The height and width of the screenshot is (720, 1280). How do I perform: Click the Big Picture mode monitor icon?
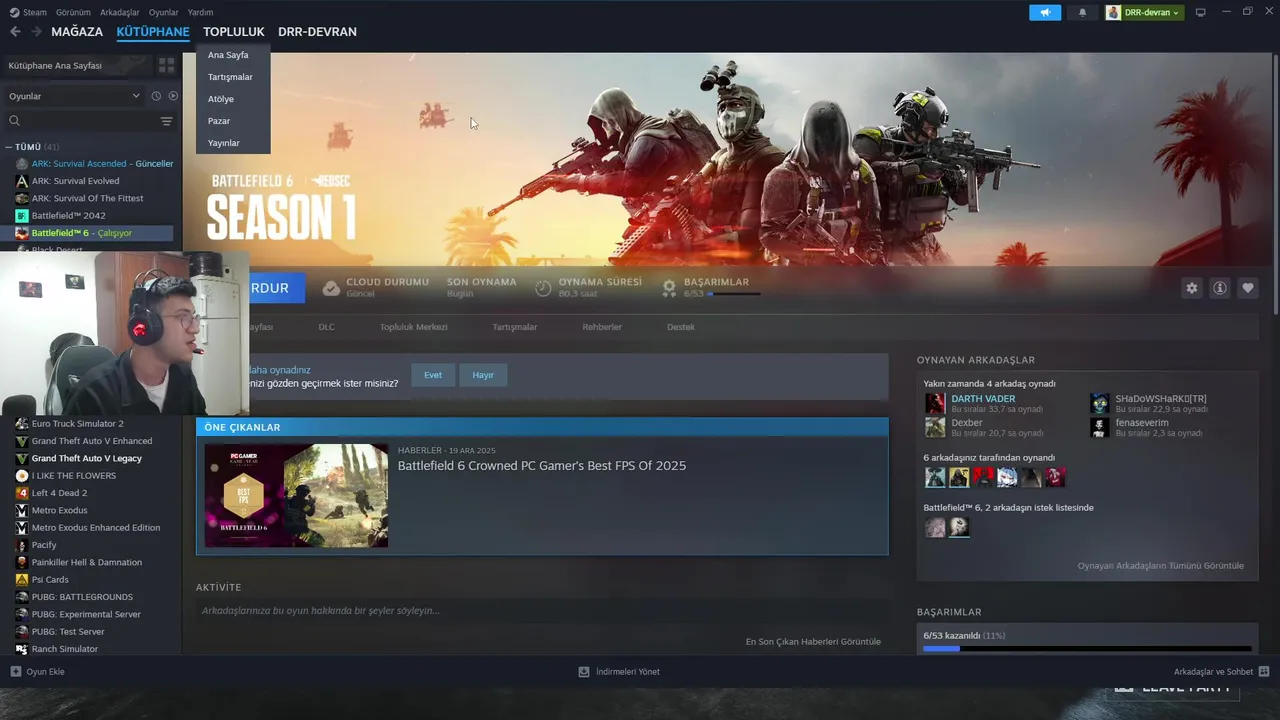pyautogui.click(x=1200, y=12)
